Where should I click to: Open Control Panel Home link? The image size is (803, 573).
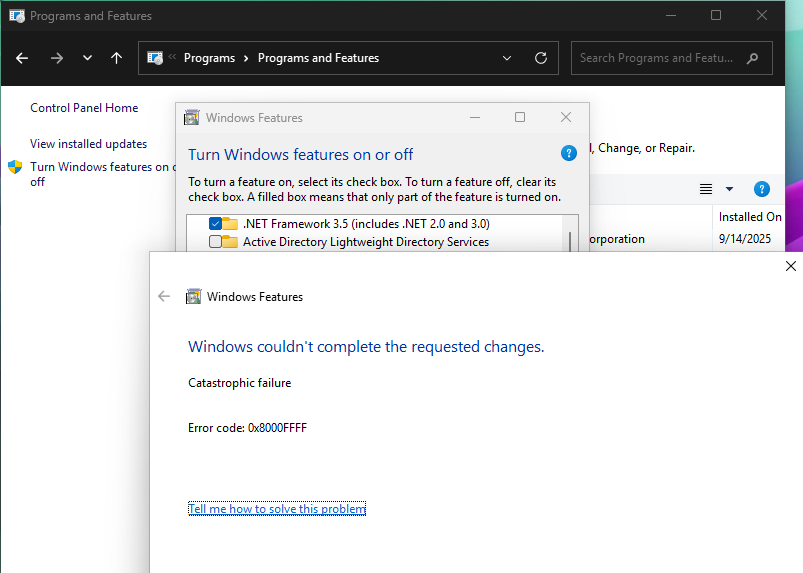point(84,108)
